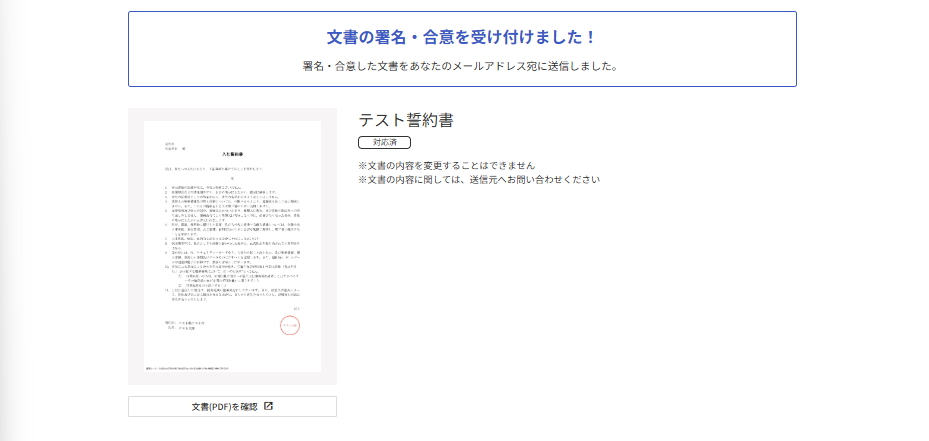Open the 文書(PDF)を確認 button

coord(232,407)
